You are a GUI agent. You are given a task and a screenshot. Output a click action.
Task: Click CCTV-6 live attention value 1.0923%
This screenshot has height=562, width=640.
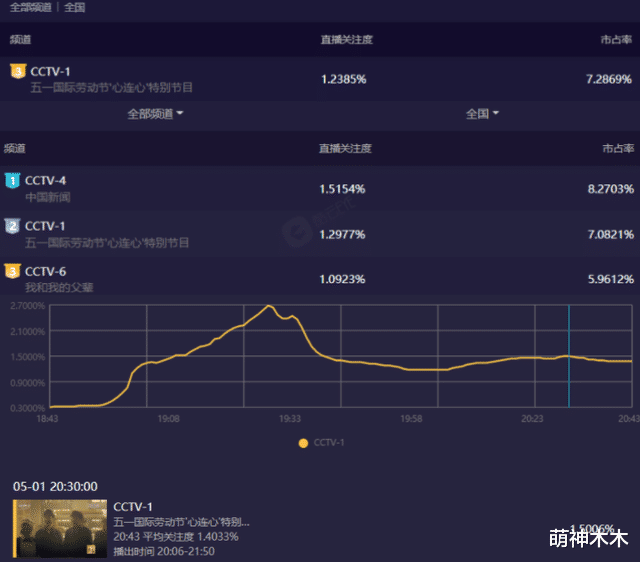pos(342,280)
